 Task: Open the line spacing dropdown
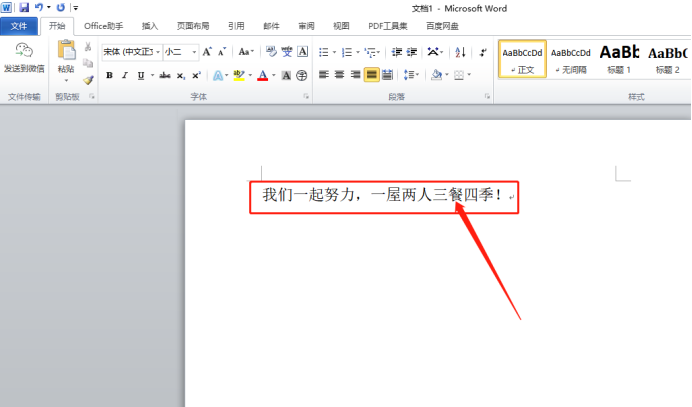pos(411,75)
